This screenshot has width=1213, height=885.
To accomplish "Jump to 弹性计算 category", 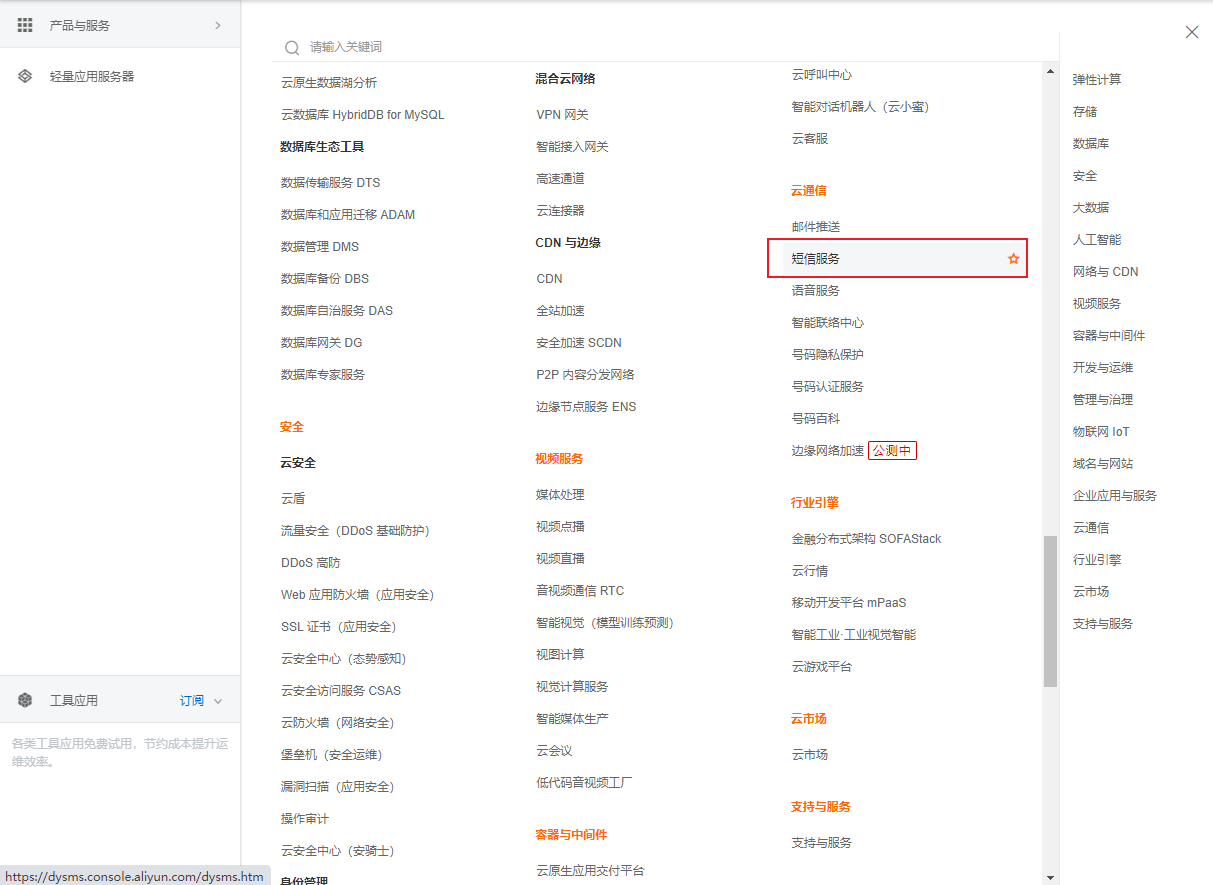I will tap(1097, 80).
